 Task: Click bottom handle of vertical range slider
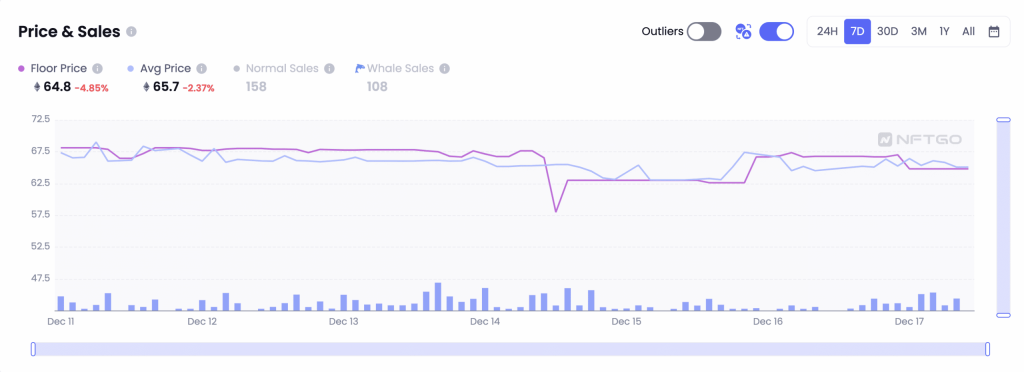(1003, 315)
